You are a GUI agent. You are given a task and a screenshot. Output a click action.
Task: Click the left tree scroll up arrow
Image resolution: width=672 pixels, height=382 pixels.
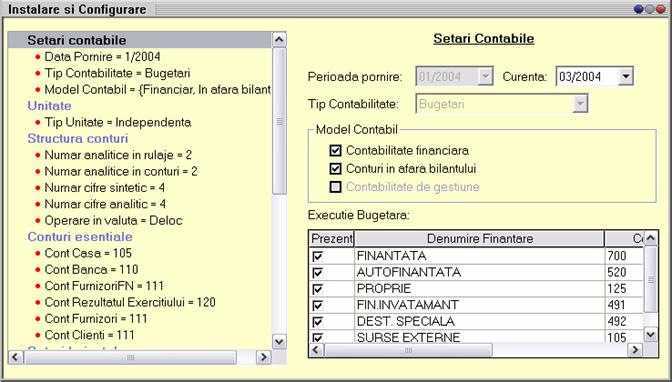279,40
